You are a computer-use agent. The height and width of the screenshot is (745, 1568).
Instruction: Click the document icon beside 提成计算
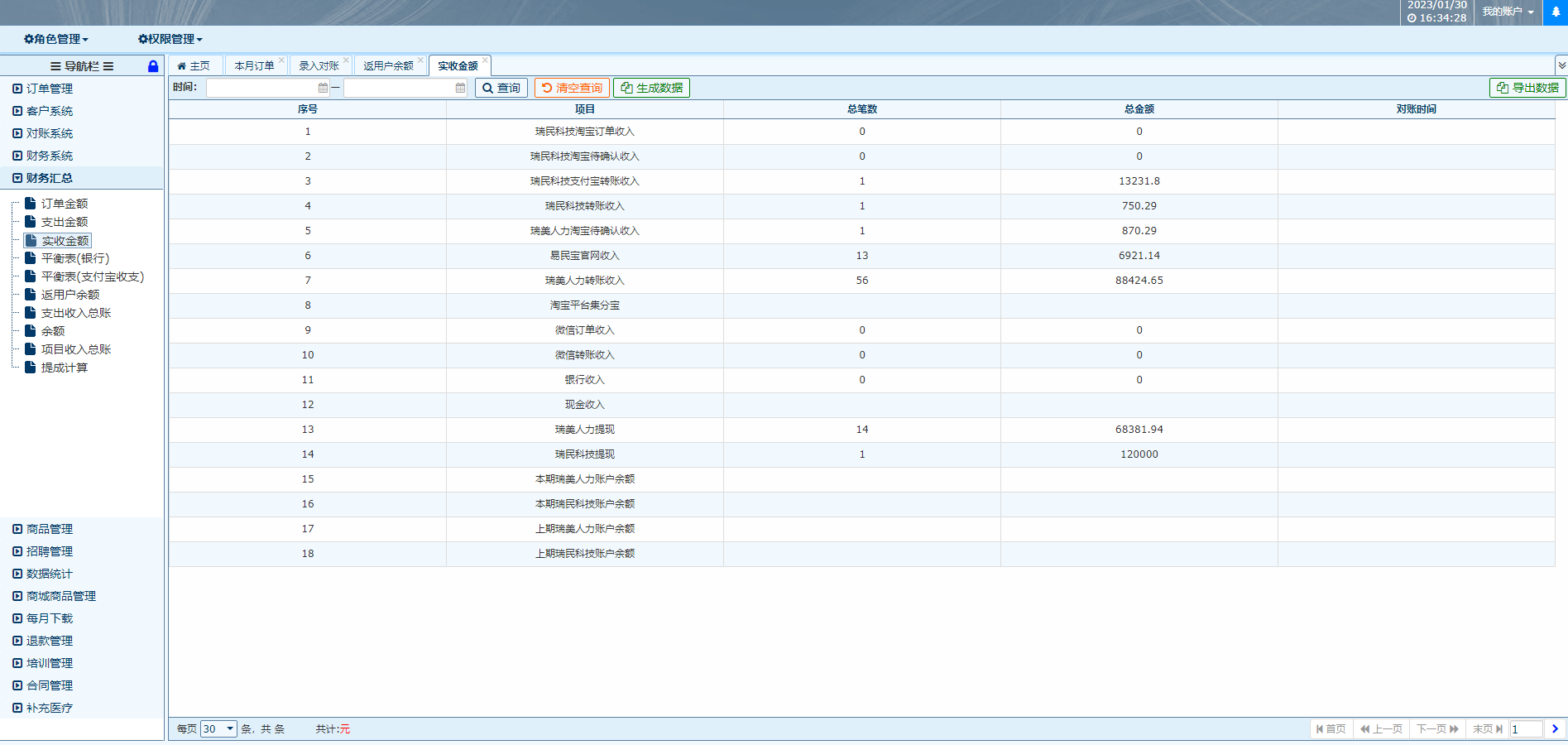click(x=31, y=367)
